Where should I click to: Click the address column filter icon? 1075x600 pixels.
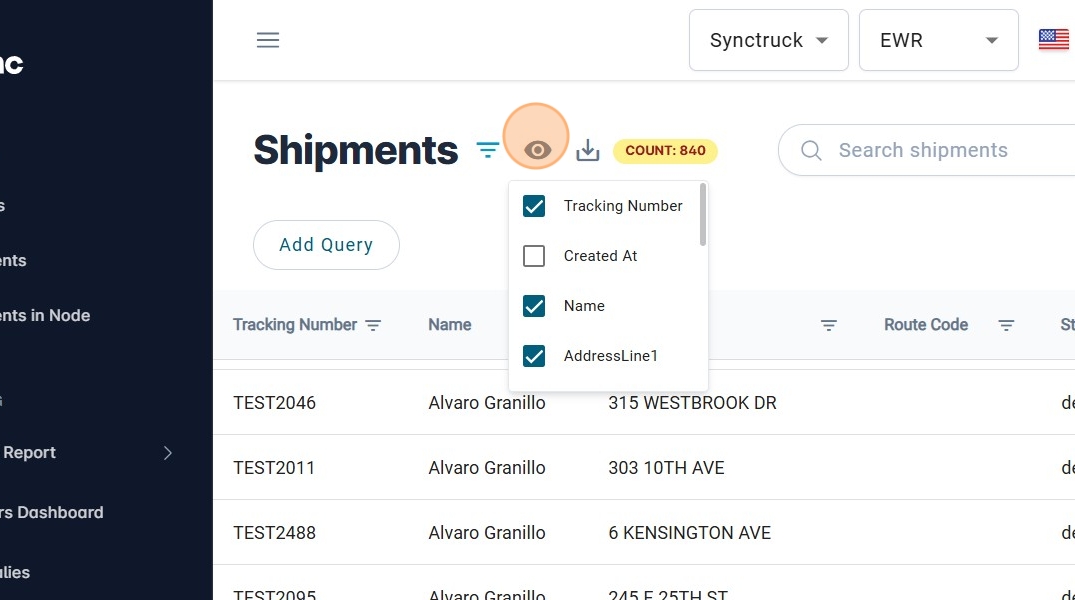tap(828, 325)
